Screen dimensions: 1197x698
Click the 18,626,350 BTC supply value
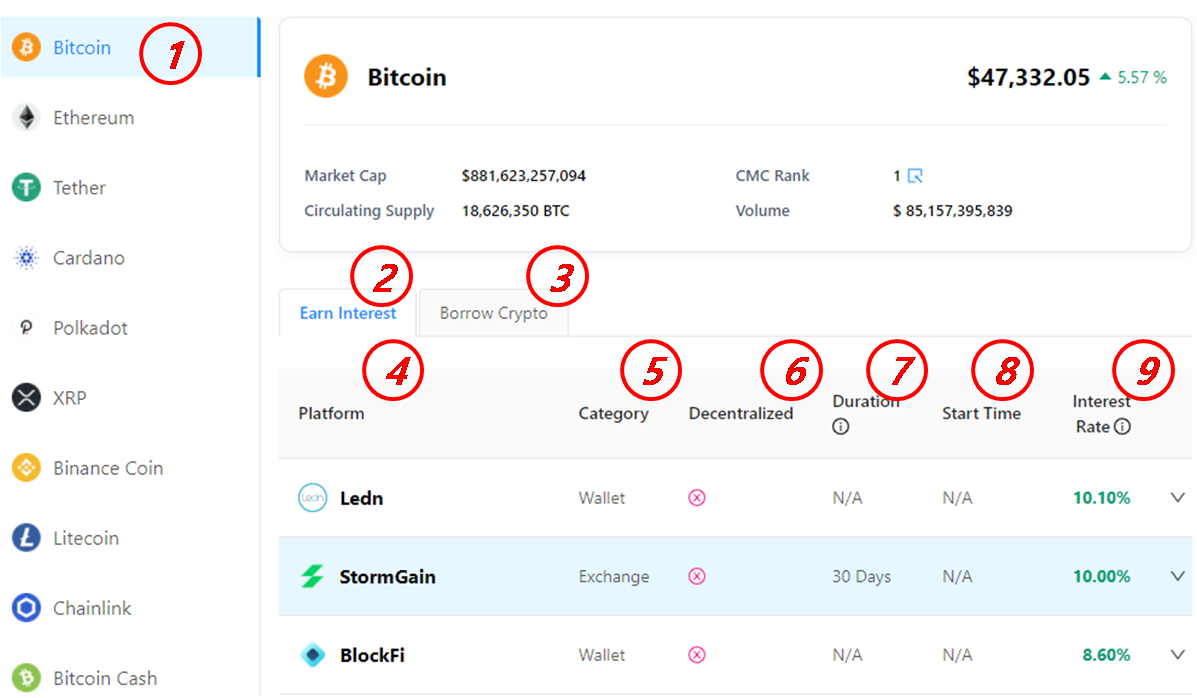pos(515,211)
